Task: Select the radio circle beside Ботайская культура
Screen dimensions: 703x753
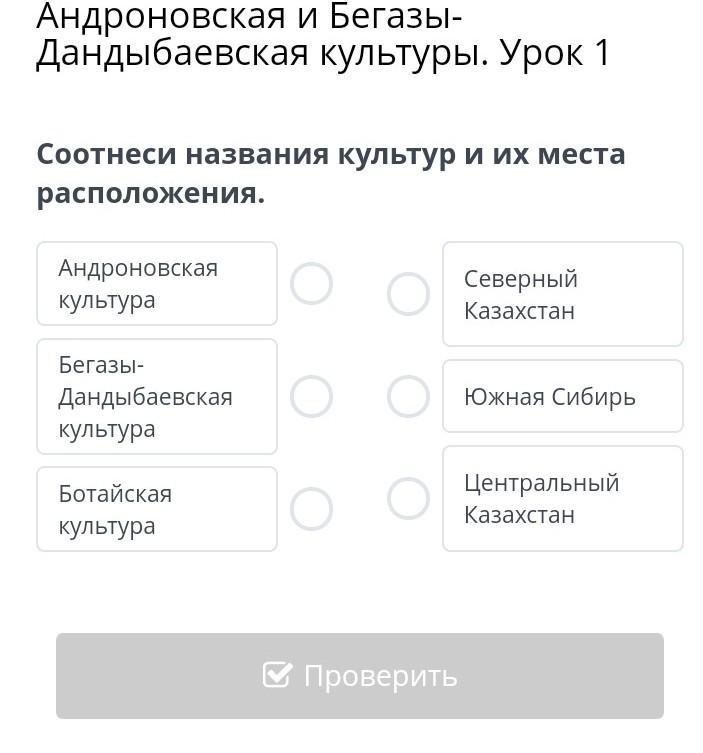Action: coord(311,509)
